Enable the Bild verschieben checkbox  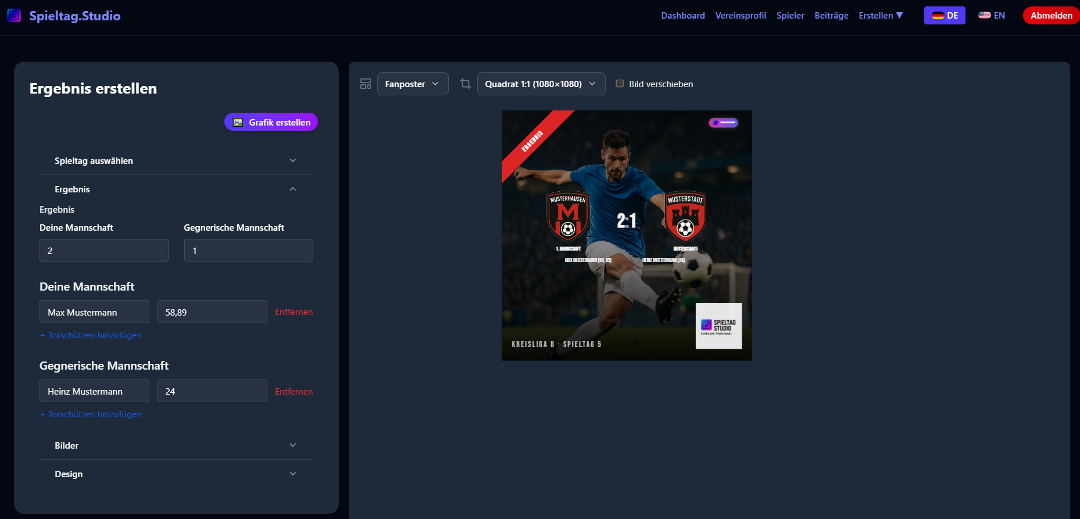coord(620,84)
